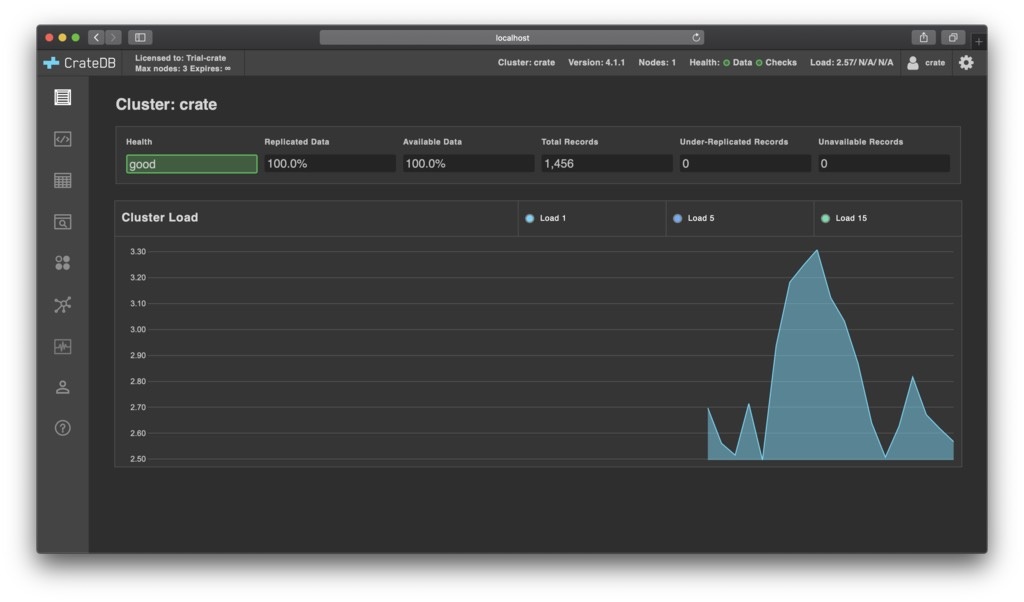The height and width of the screenshot is (602, 1024).
Task: Click the CrateDB logo
Action: pos(80,63)
